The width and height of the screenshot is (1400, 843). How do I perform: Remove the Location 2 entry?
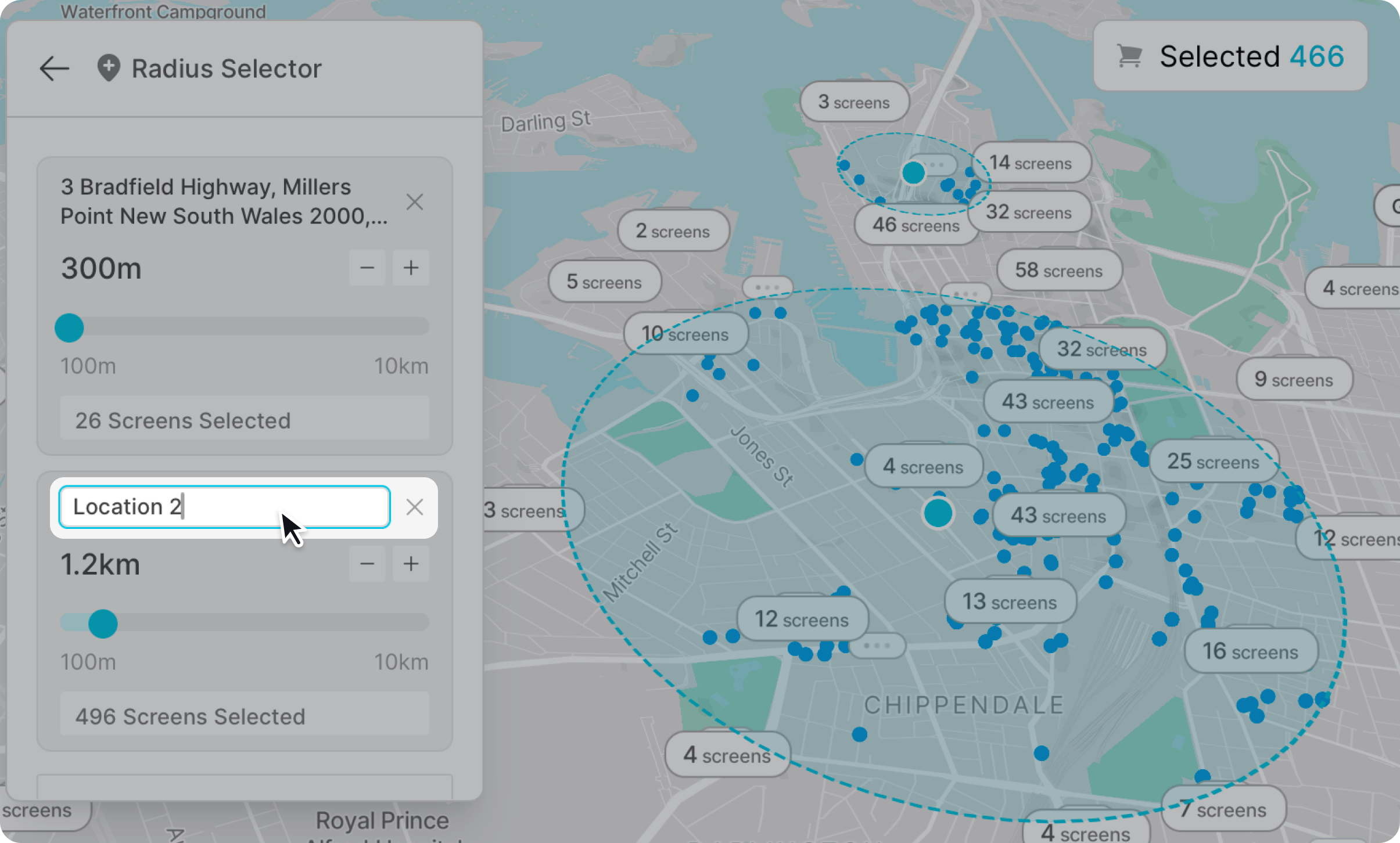tap(415, 507)
